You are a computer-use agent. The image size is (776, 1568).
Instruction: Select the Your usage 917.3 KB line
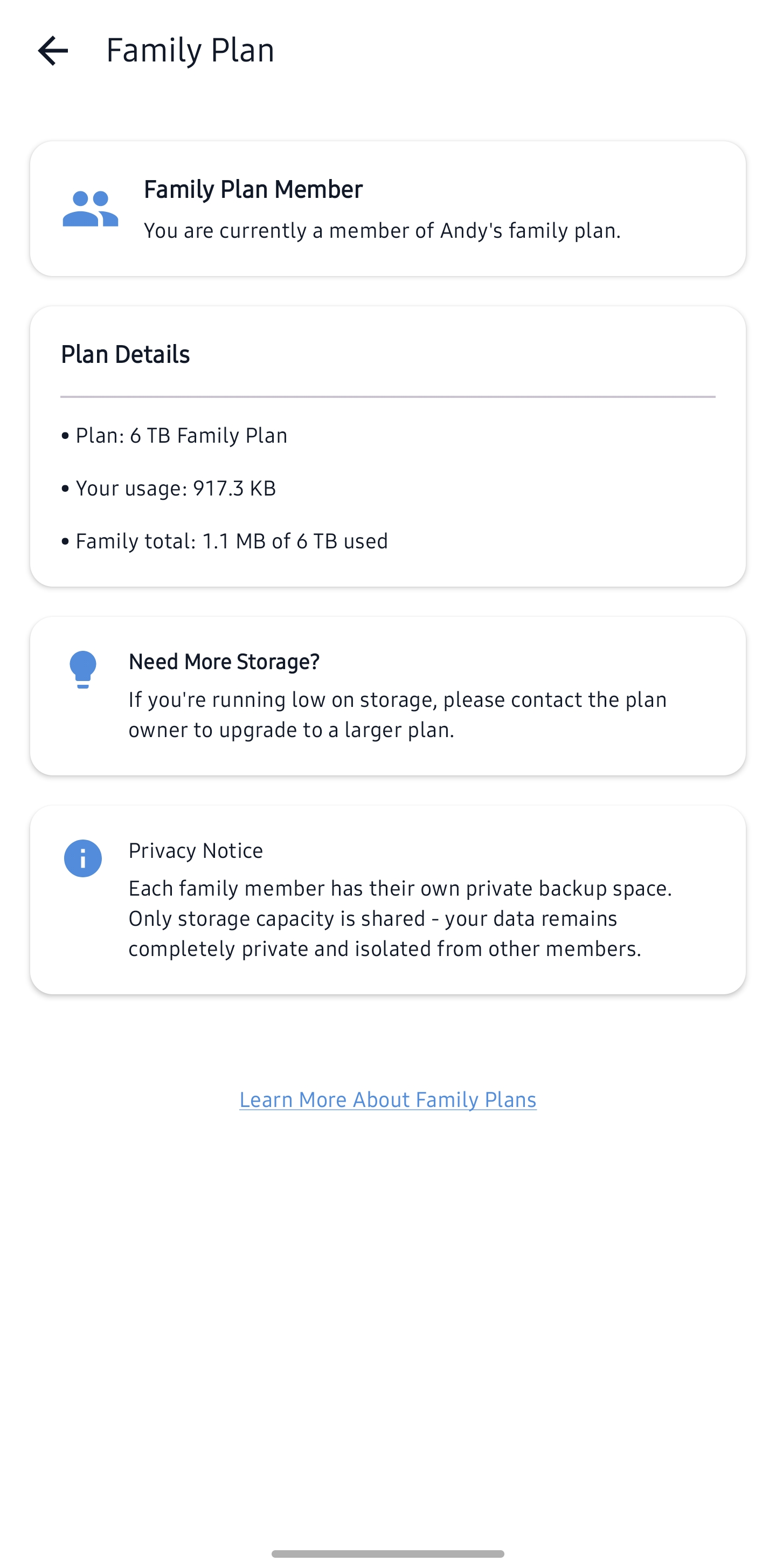click(175, 488)
